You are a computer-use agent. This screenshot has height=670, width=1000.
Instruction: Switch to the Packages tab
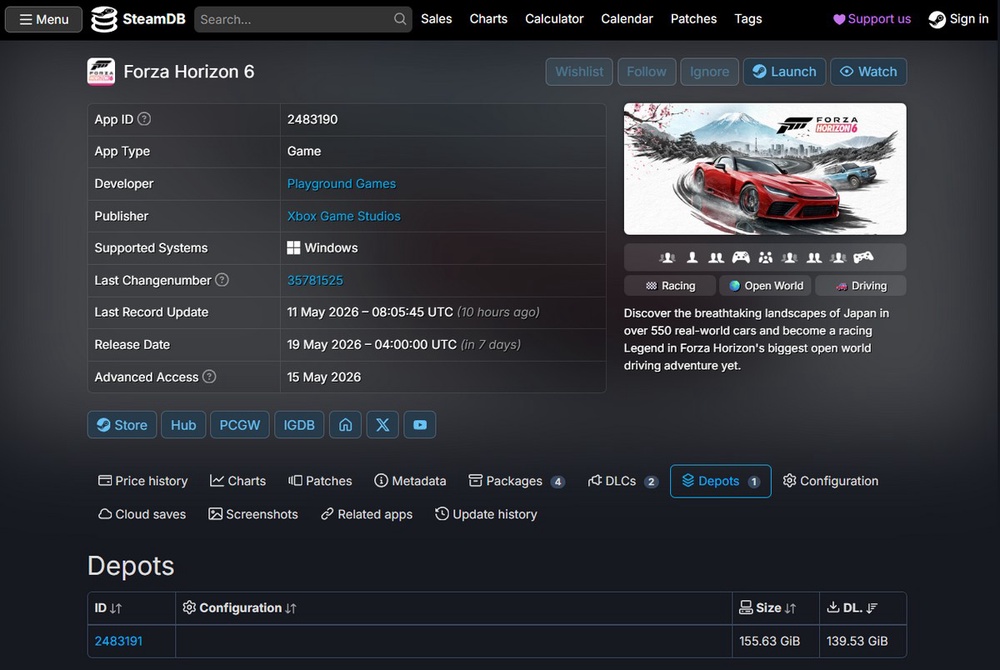click(517, 481)
